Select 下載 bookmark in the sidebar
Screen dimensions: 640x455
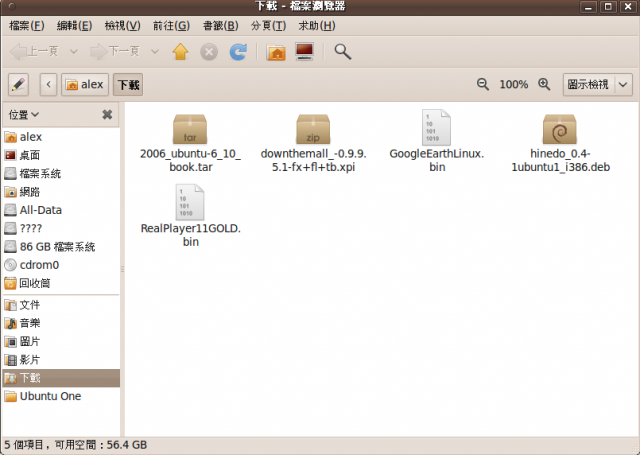[61, 378]
